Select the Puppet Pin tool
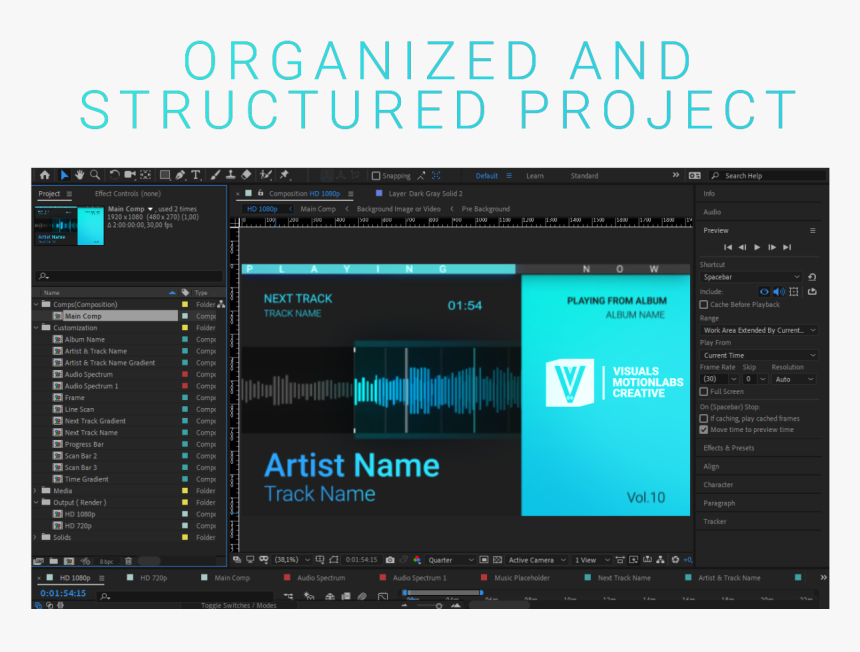 [285, 175]
